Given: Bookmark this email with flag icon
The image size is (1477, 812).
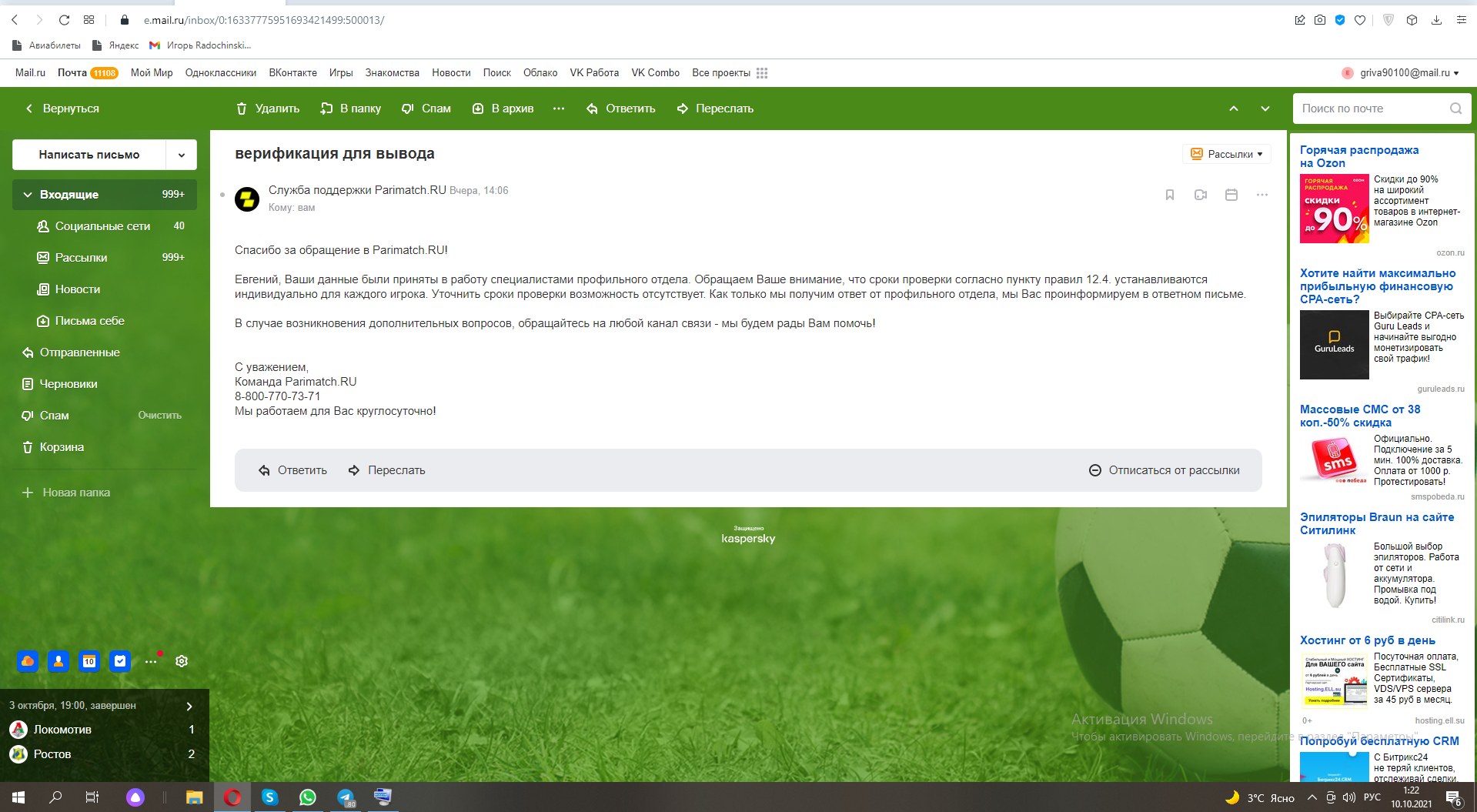Looking at the screenshot, I should (1169, 195).
